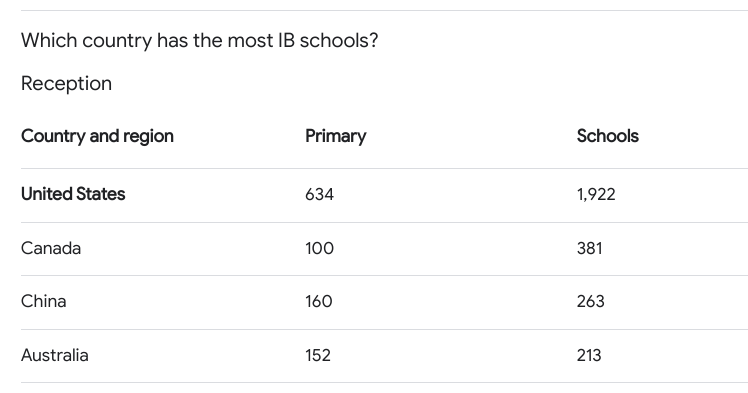This screenshot has width=748, height=393.
Task: Select the value 1,922 in Schools column
Action: coord(596,195)
